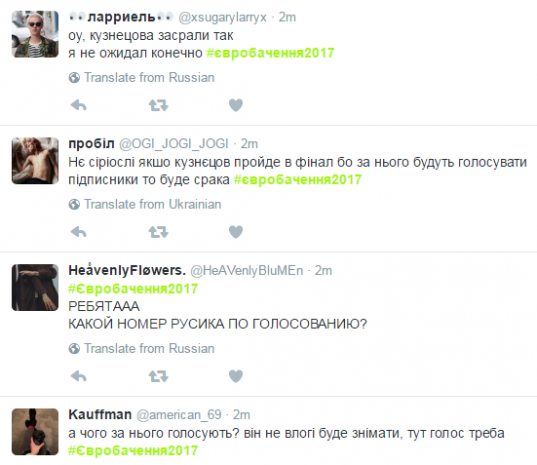This screenshot has width=537, height=465.
Task: Reply to HeavenlyFlowers tweet
Action: [x=78, y=376]
